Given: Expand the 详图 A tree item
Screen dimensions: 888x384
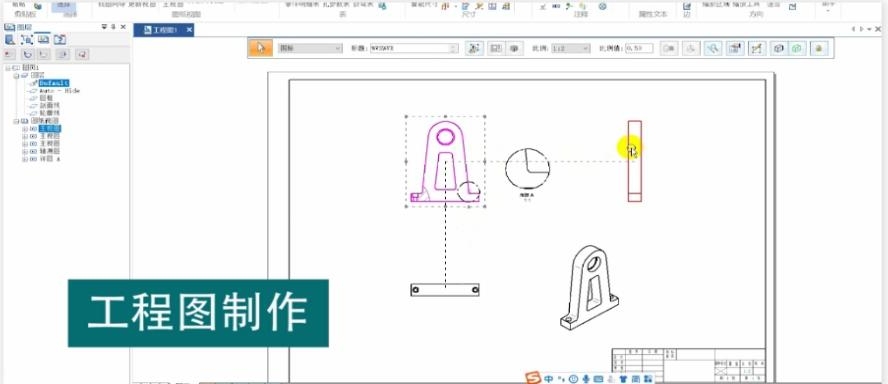Looking at the screenshot, I should pos(24,159).
